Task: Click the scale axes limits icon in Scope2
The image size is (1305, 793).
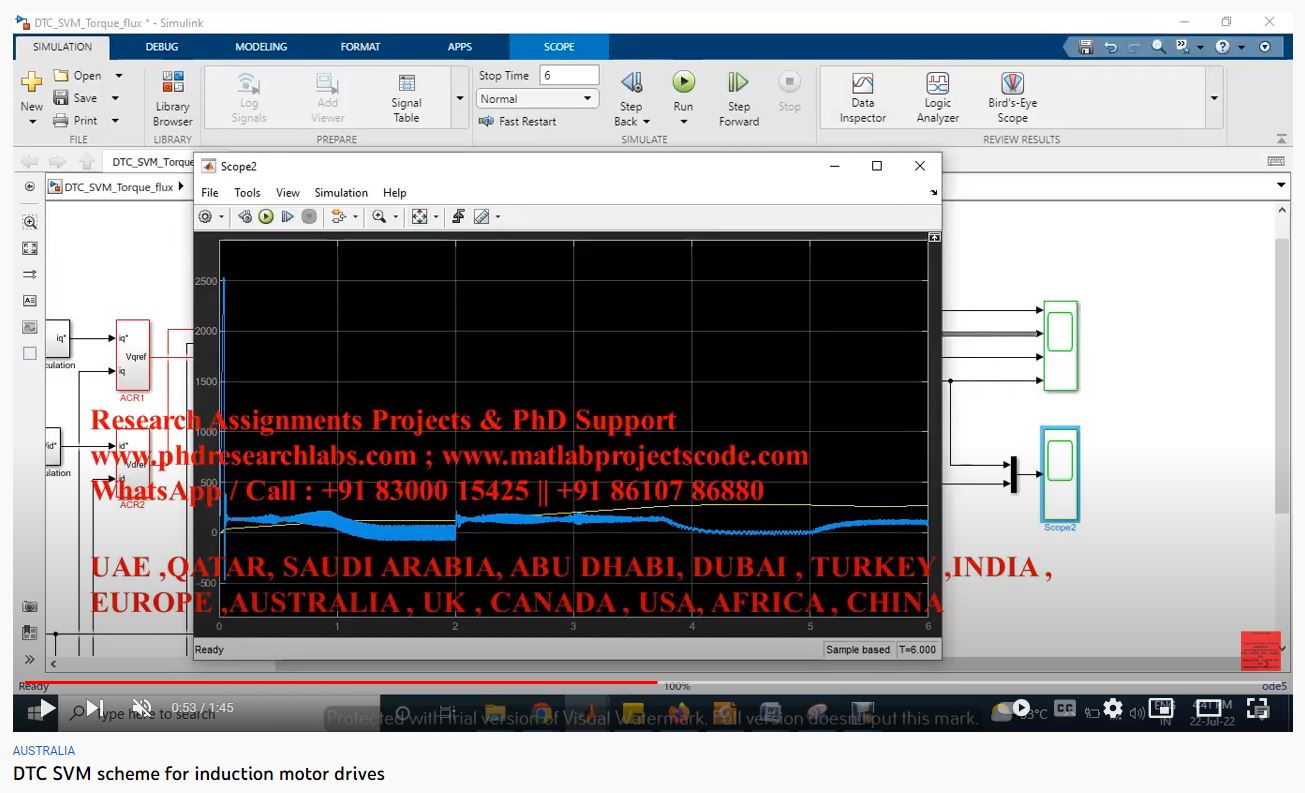Action: coord(419,216)
